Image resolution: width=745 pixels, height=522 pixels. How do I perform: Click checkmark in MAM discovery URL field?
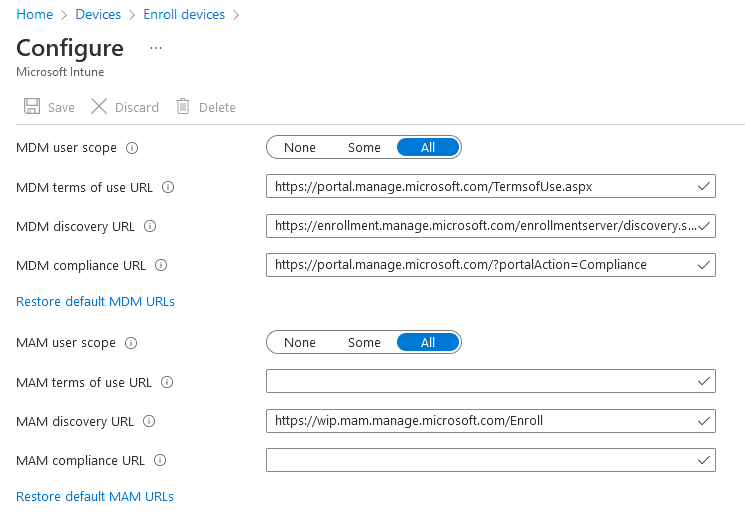tap(704, 421)
